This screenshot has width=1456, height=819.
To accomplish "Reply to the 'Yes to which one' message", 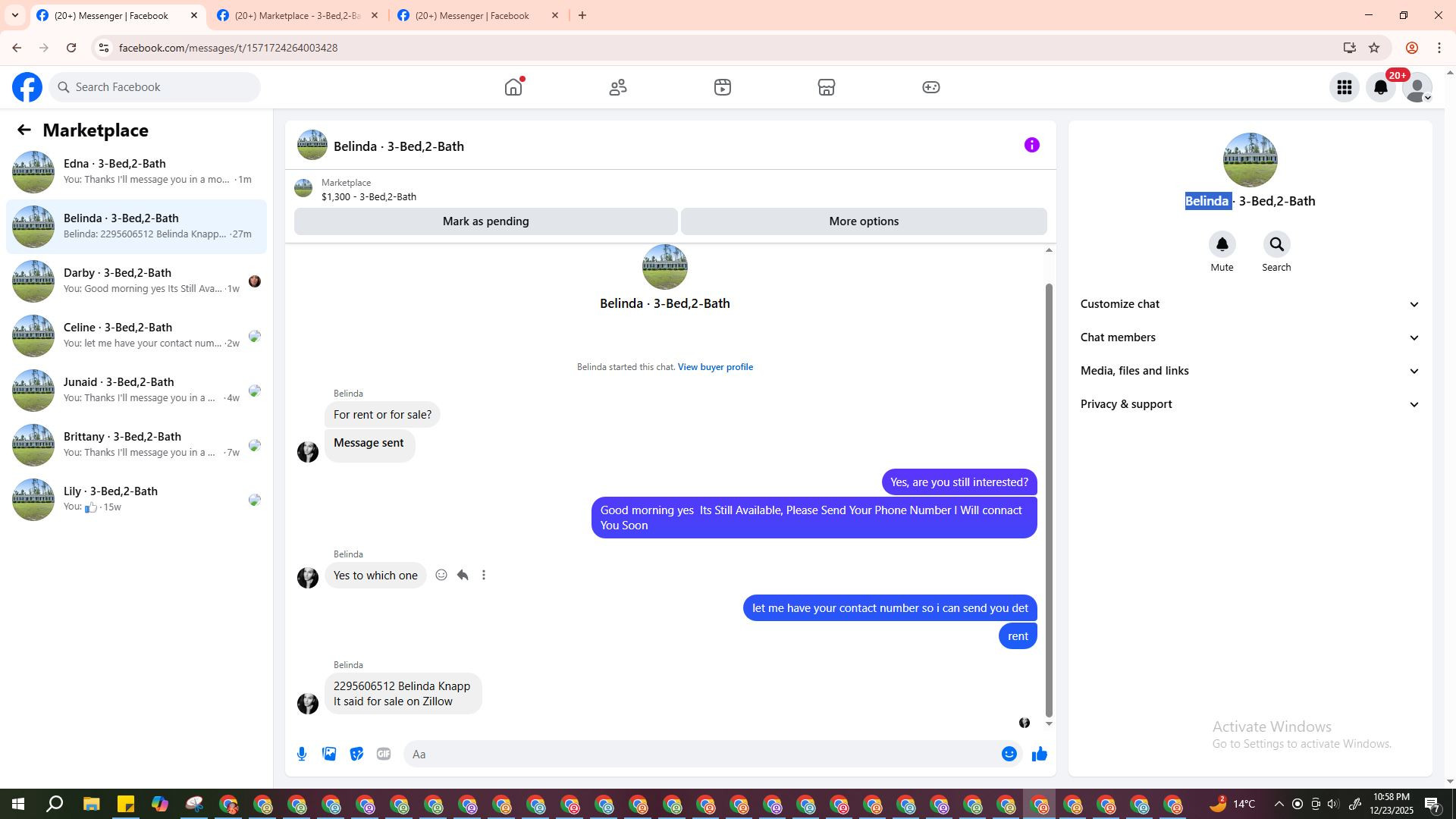I will click(x=463, y=576).
